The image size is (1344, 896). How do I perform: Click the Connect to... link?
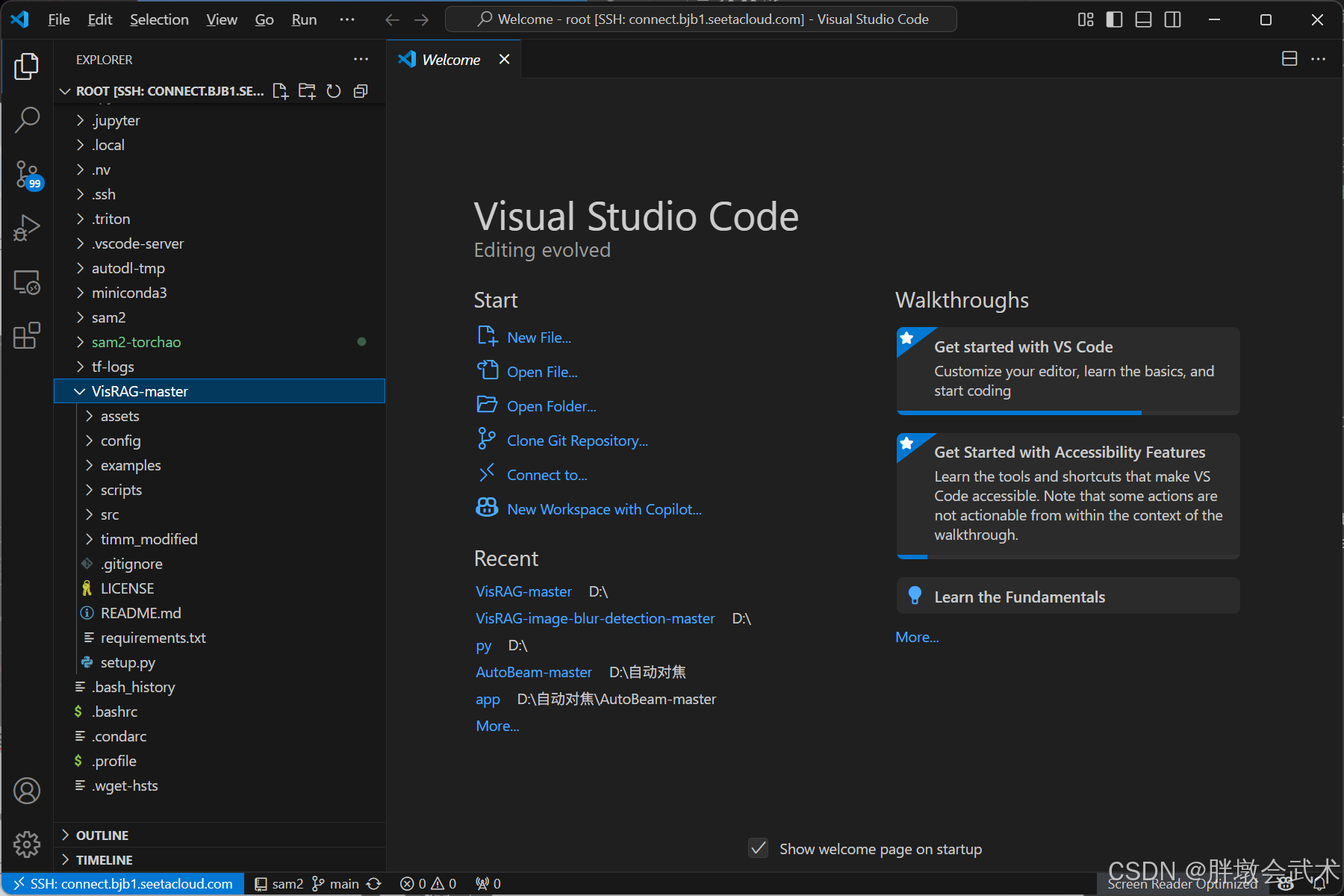coord(547,475)
